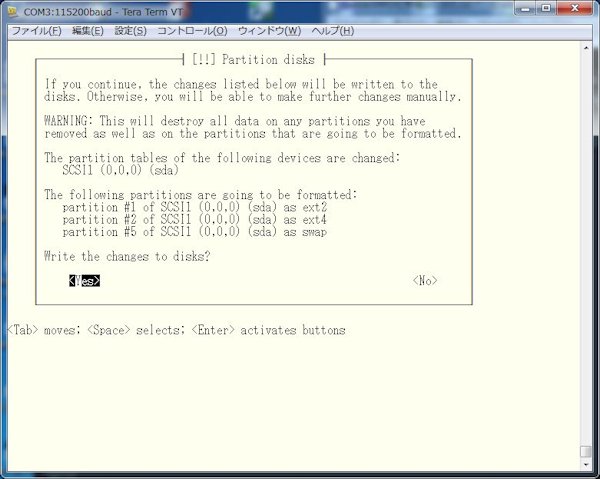Minimize the Tera Term window
This screenshot has height=479, width=600.
(x=526, y=8)
